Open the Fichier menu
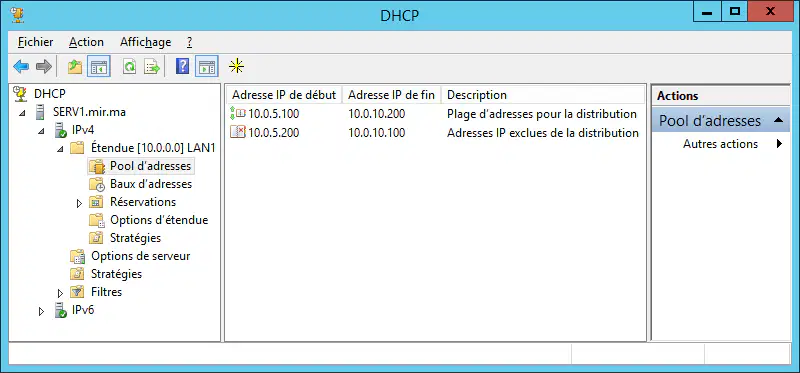This screenshot has height=373, width=800. click(36, 42)
